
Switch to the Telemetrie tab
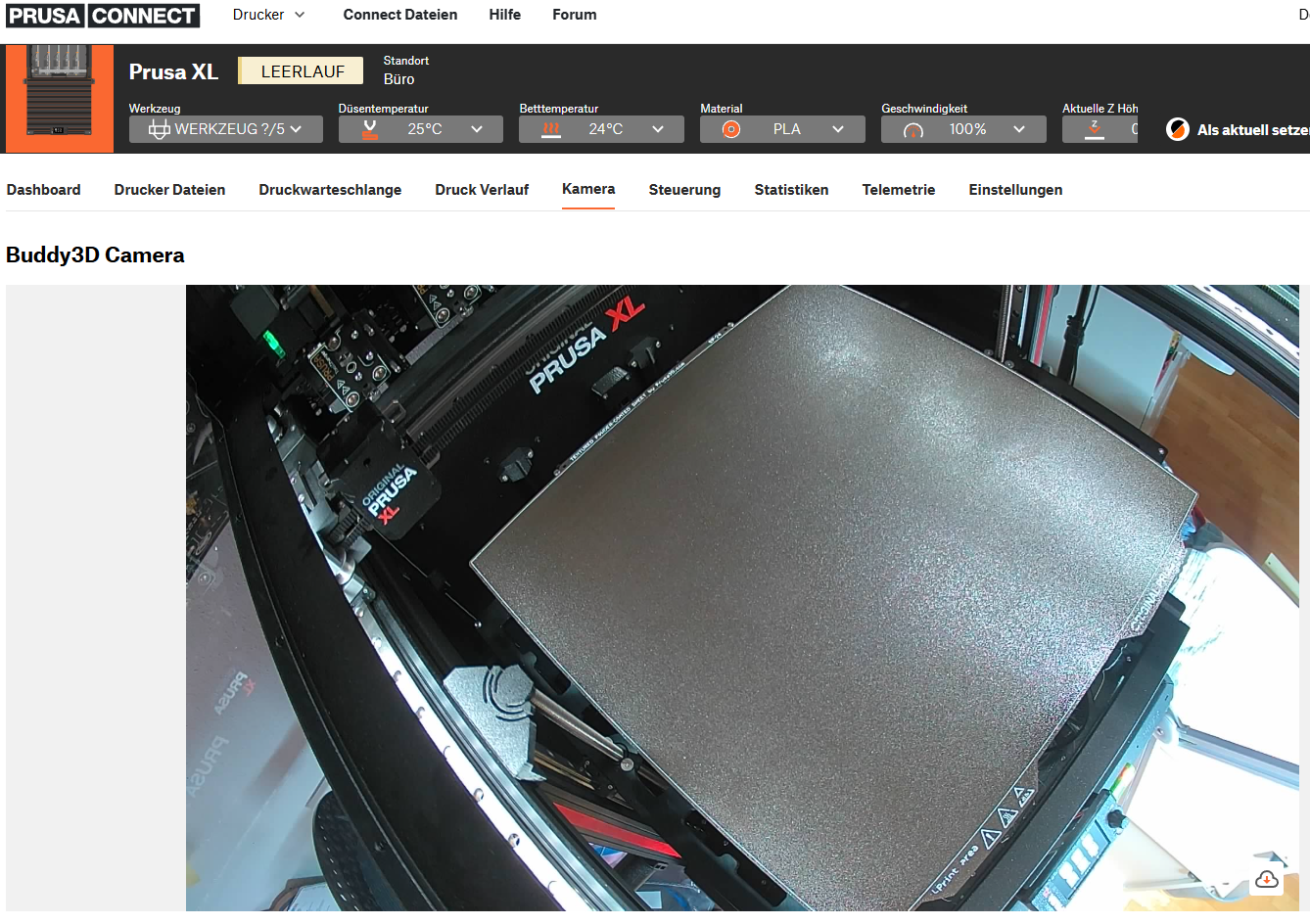pos(899,190)
